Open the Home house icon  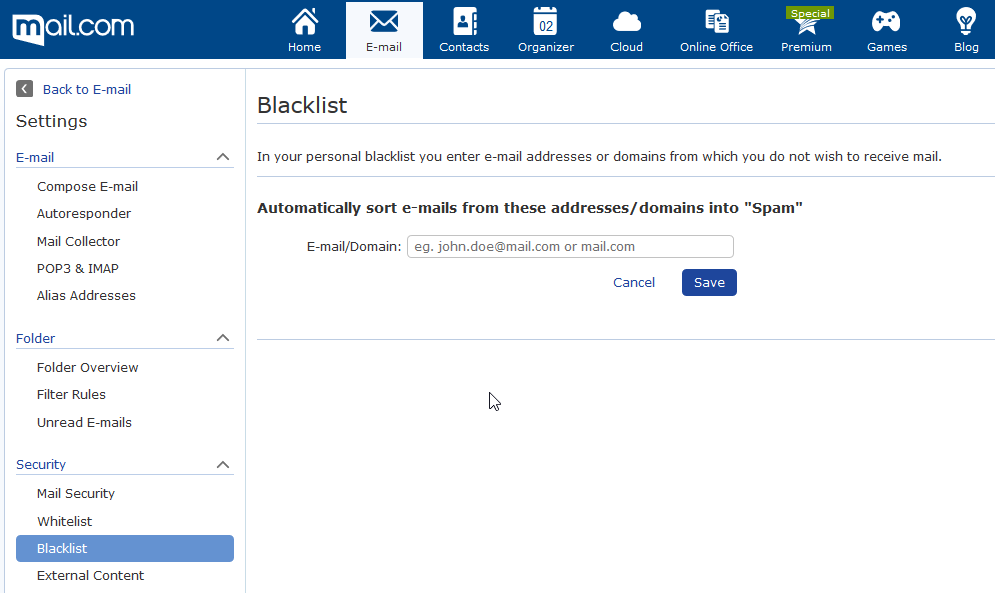click(305, 22)
